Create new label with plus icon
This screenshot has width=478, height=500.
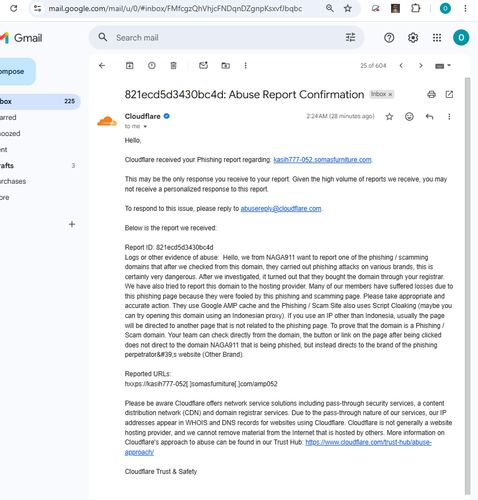click(72, 224)
